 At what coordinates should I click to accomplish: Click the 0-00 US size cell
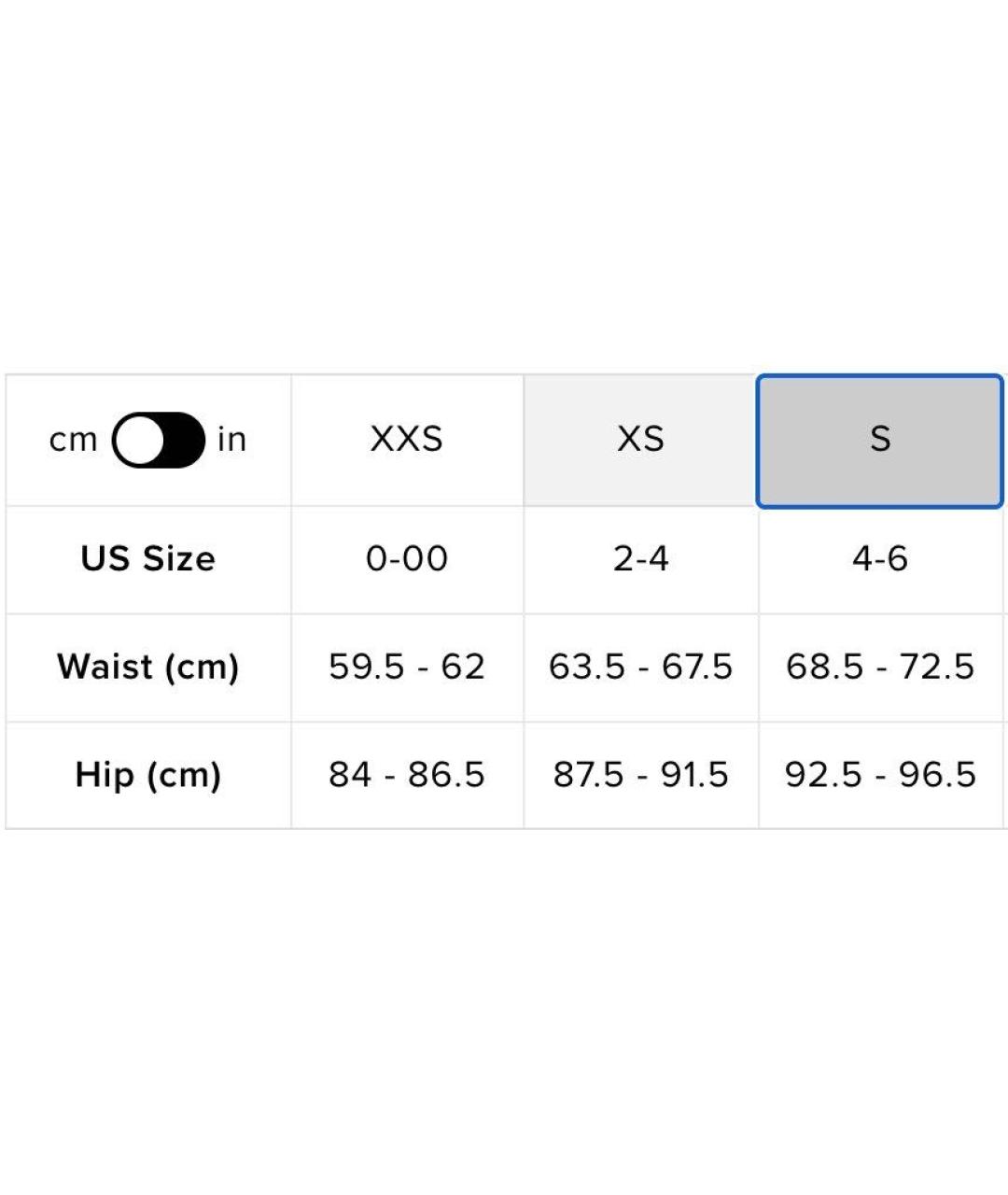point(407,559)
